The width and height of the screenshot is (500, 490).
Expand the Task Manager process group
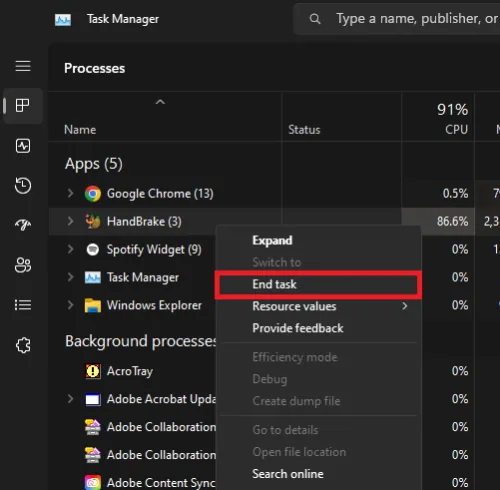pyautogui.click(x=70, y=277)
